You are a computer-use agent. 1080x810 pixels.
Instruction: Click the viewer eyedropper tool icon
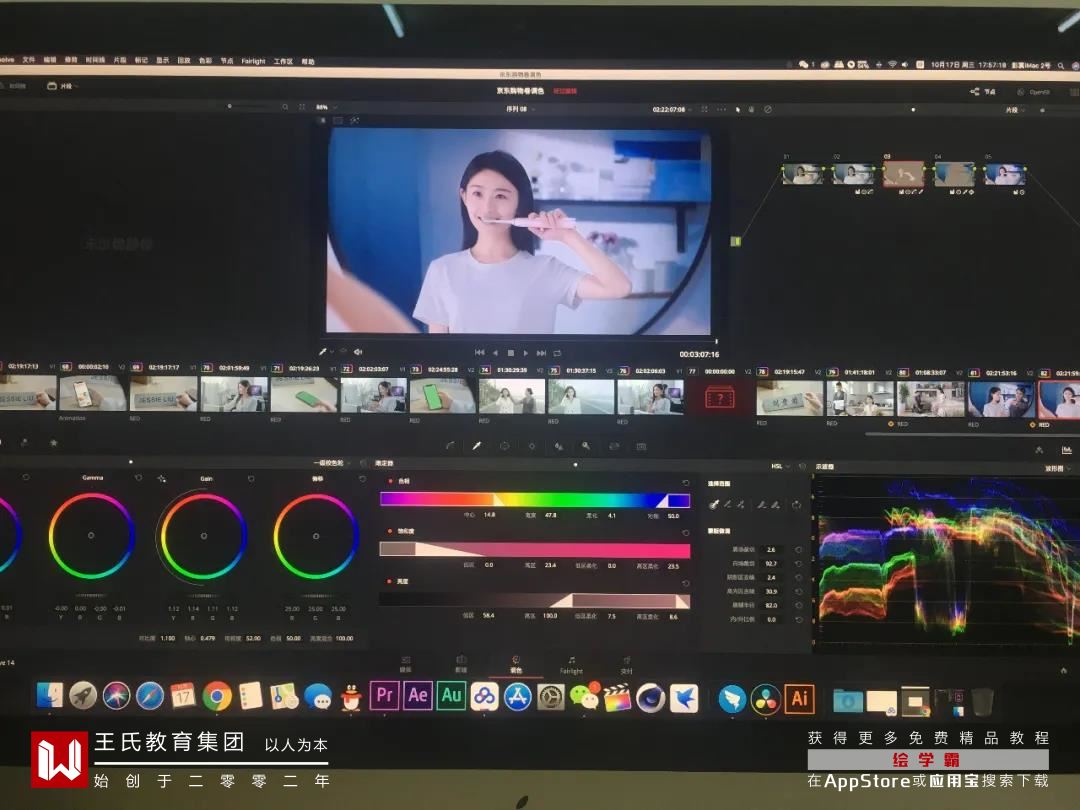pyautogui.click(x=322, y=351)
